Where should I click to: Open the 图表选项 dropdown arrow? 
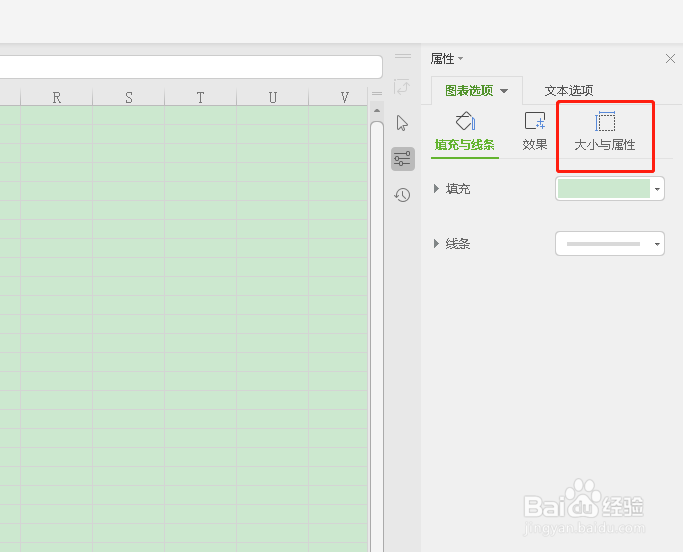click(504, 91)
